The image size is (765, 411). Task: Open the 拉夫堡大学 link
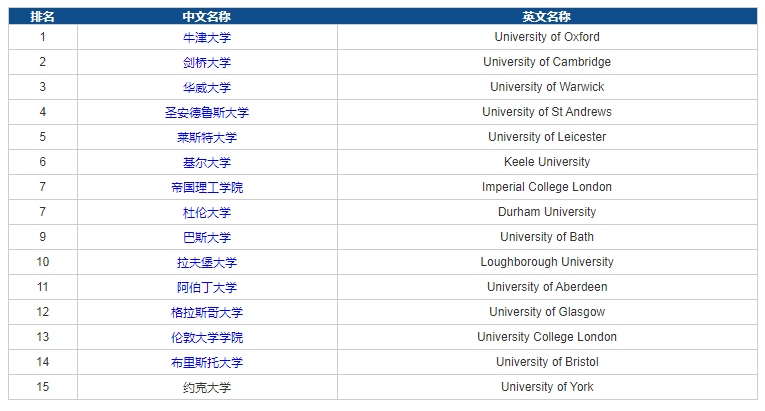207,262
